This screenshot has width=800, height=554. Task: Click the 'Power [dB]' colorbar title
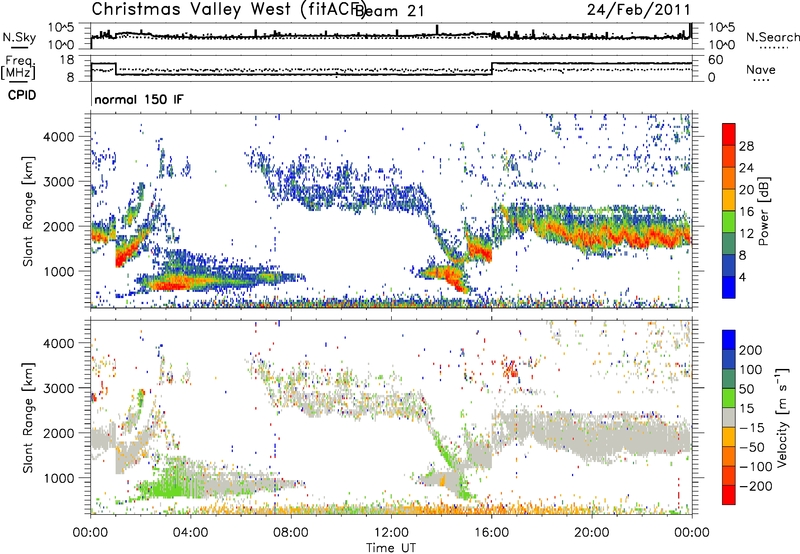(763, 212)
